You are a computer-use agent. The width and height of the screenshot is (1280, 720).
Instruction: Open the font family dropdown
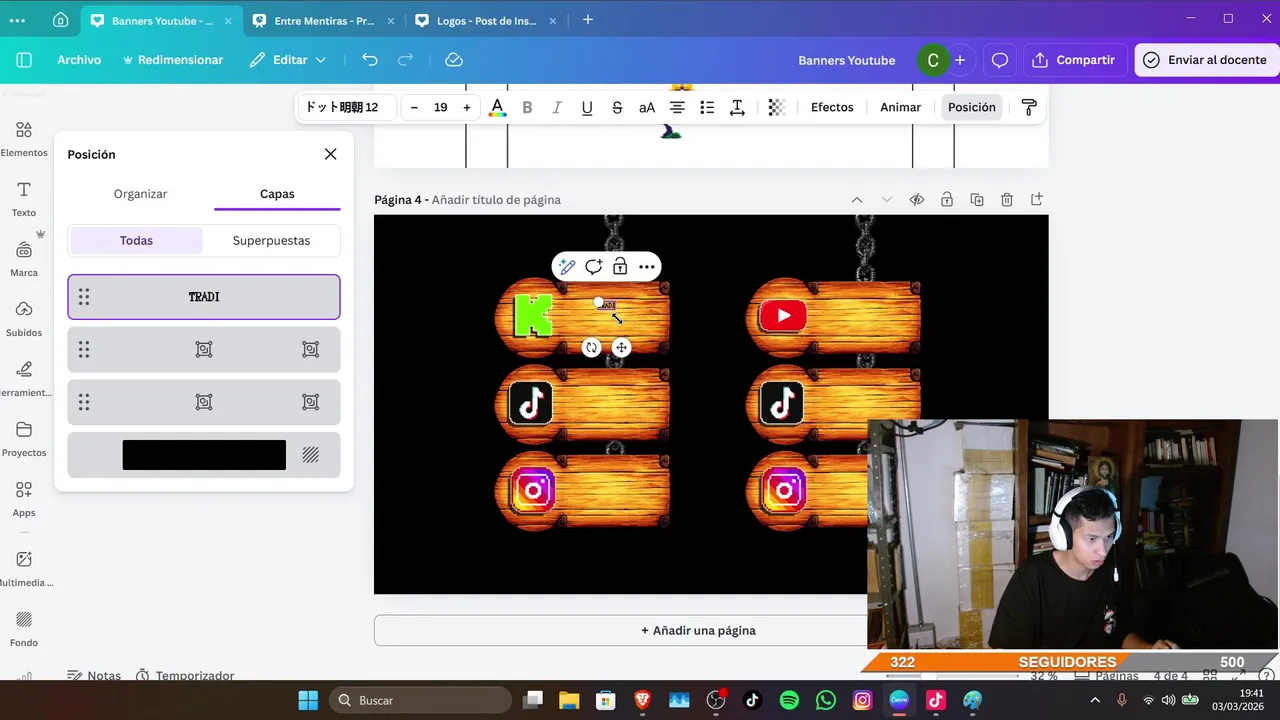click(x=347, y=107)
